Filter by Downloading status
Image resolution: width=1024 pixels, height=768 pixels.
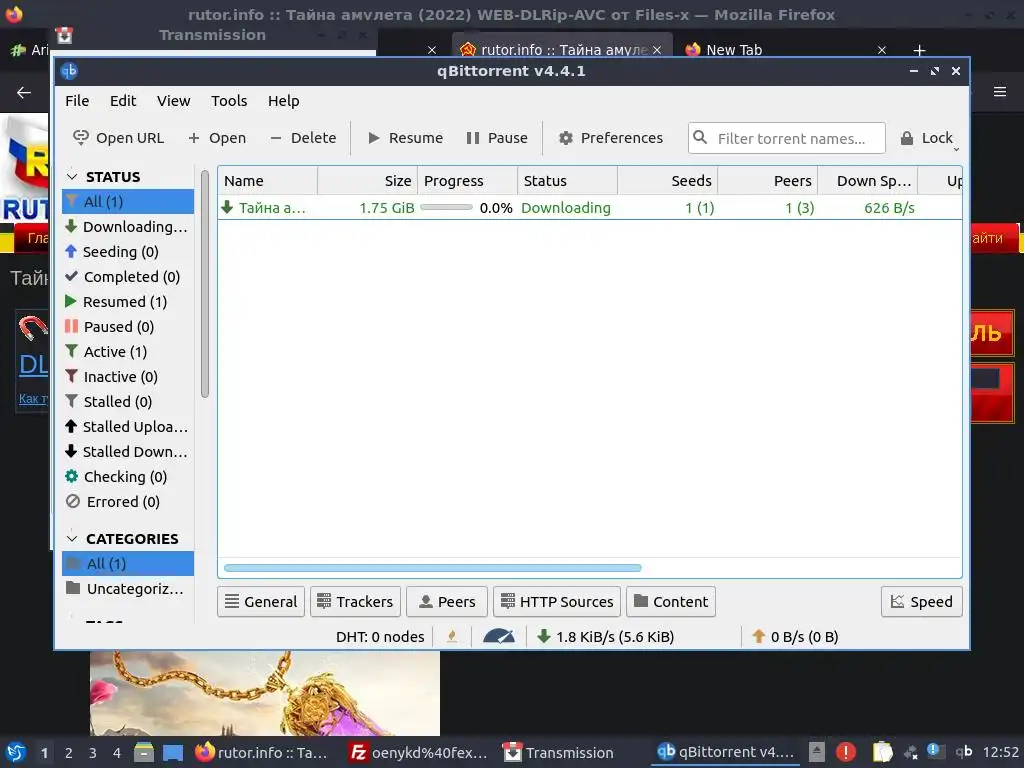(128, 227)
